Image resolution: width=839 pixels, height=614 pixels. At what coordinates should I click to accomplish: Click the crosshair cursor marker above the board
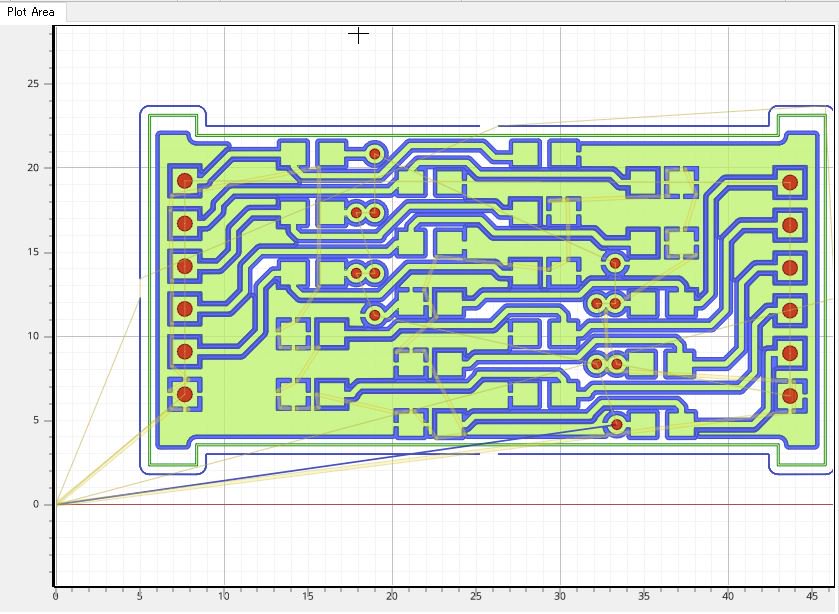tap(357, 34)
